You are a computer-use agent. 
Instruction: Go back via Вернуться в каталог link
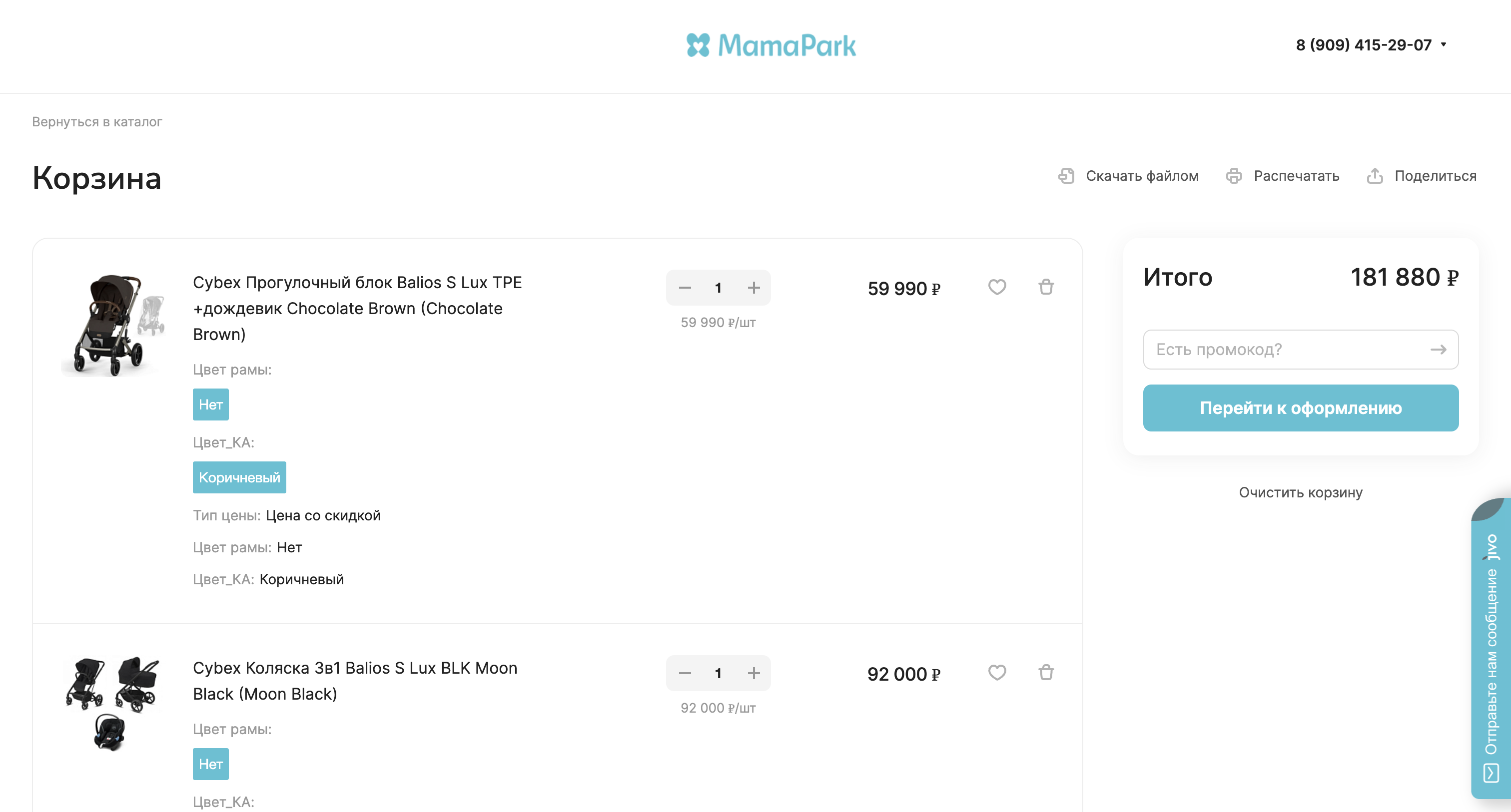pos(97,122)
